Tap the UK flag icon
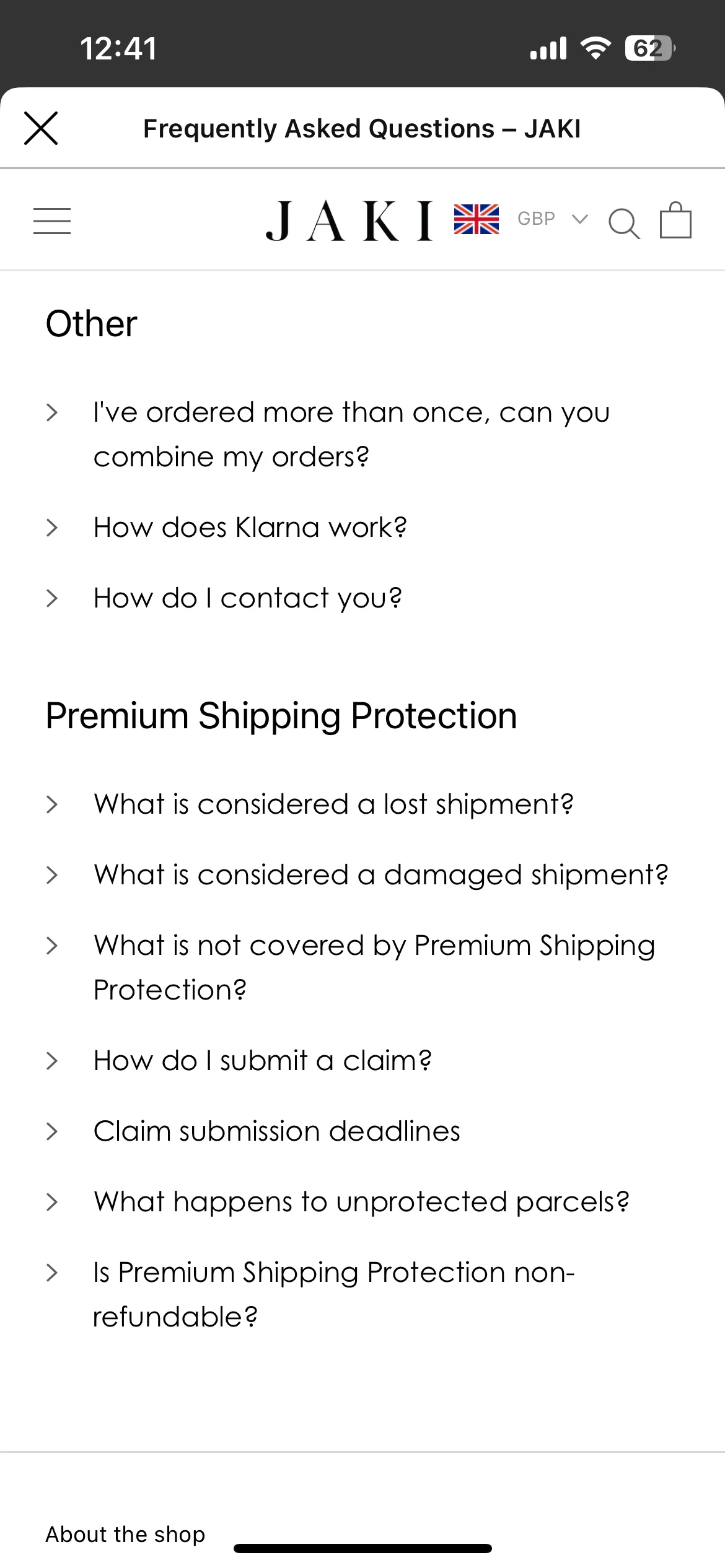This screenshot has width=725, height=1568. 476,219
